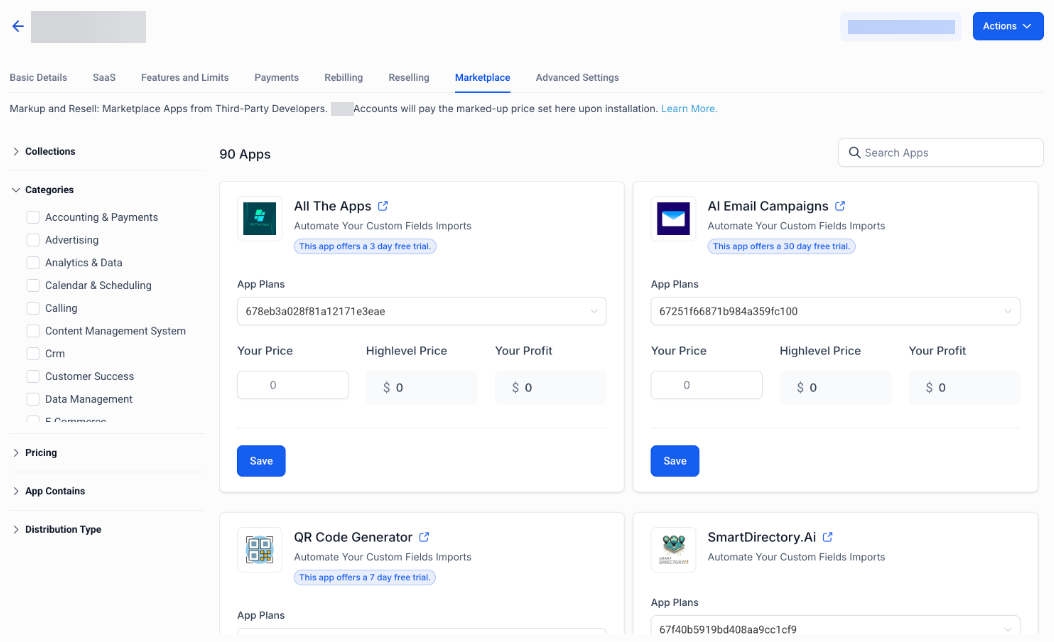Go back using the left arrow icon
Viewport: 1054px width, 642px height.
18,26
